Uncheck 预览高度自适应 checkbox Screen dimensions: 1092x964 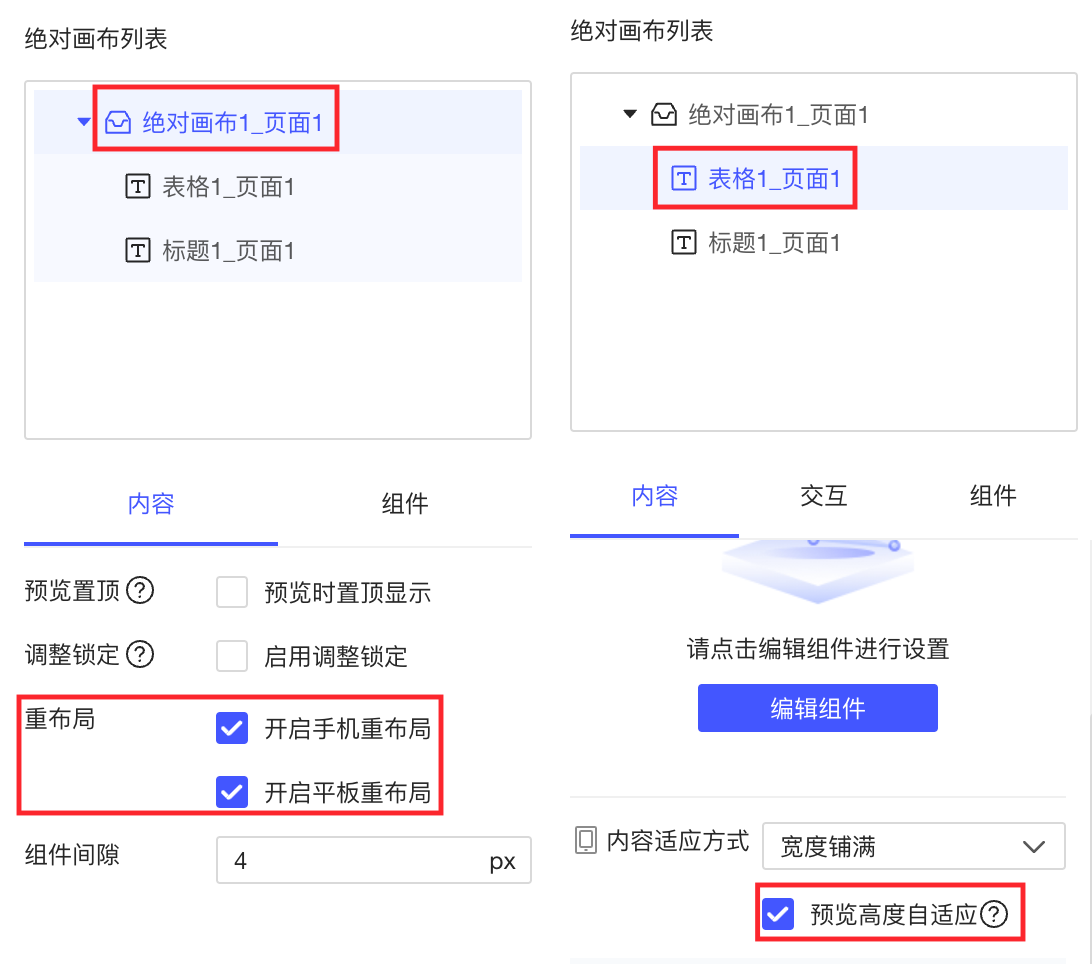[777, 914]
